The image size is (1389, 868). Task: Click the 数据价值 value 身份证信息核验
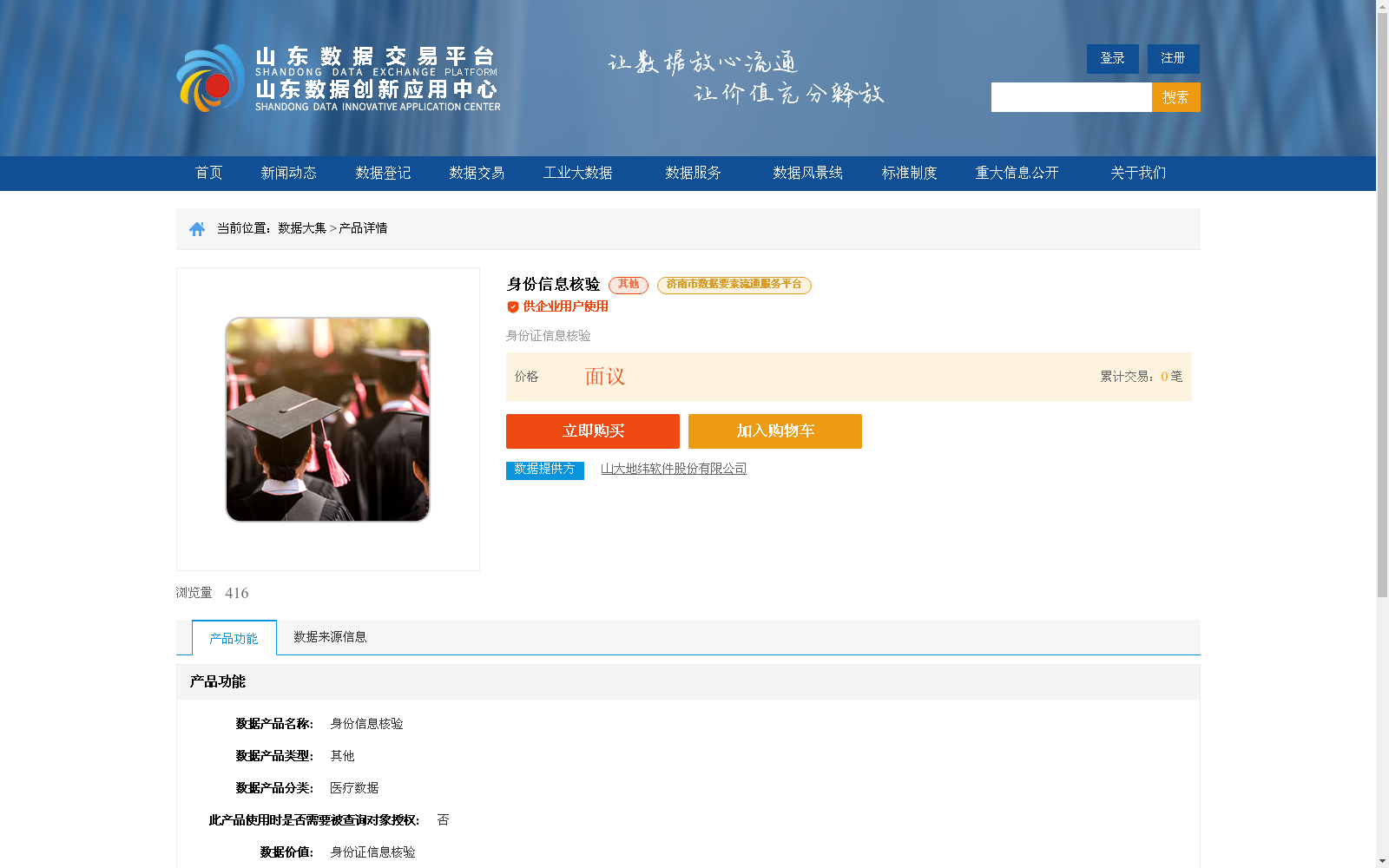tap(372, 852)
